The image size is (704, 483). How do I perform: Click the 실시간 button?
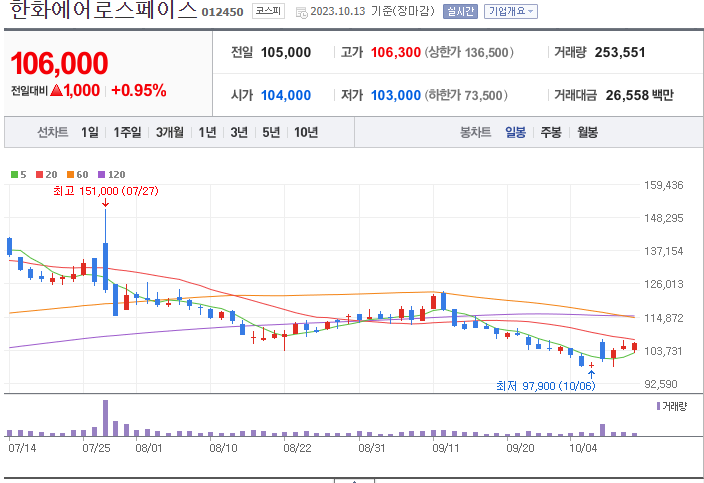pyautogui.click(x=460, y=11)
